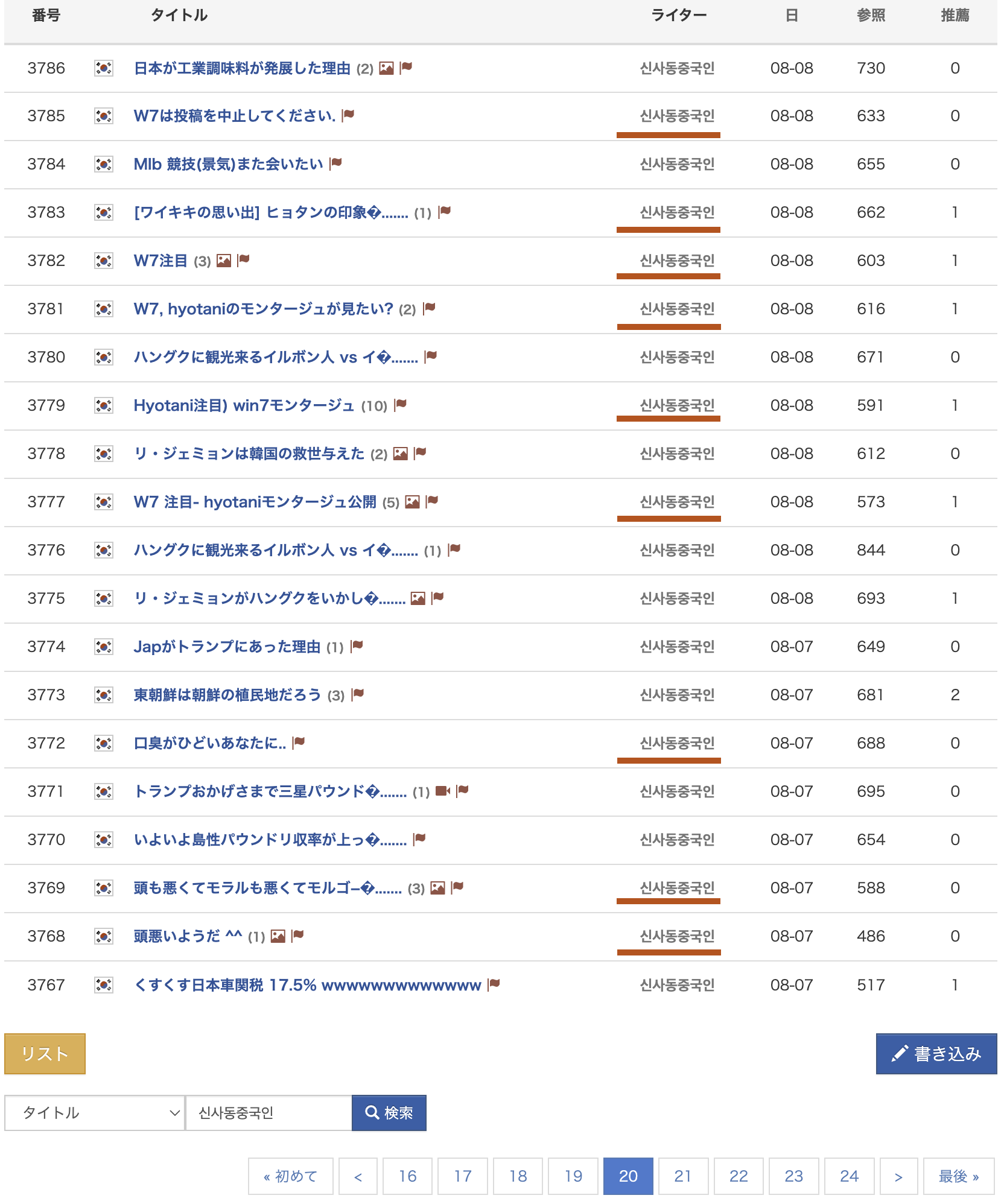The height and width of the screenshot is (1204, 1004).
Task: Open the post titled W7注目
Action: point(160,261)
